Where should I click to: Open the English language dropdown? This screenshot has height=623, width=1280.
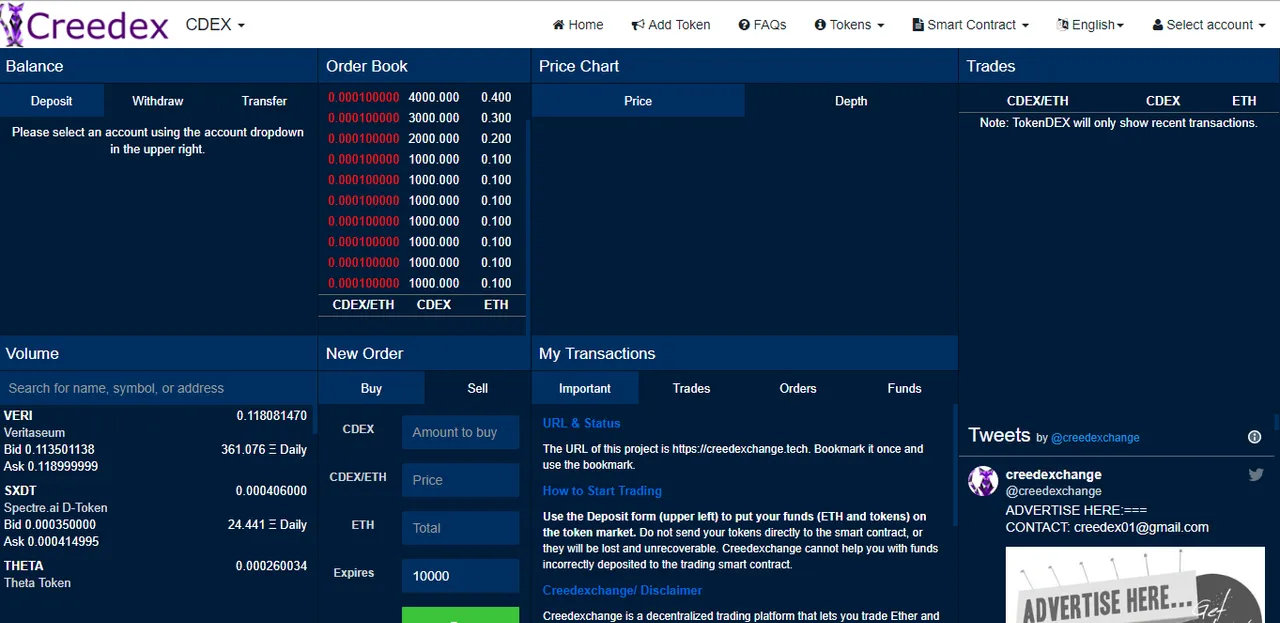[x=1089, y=25]
